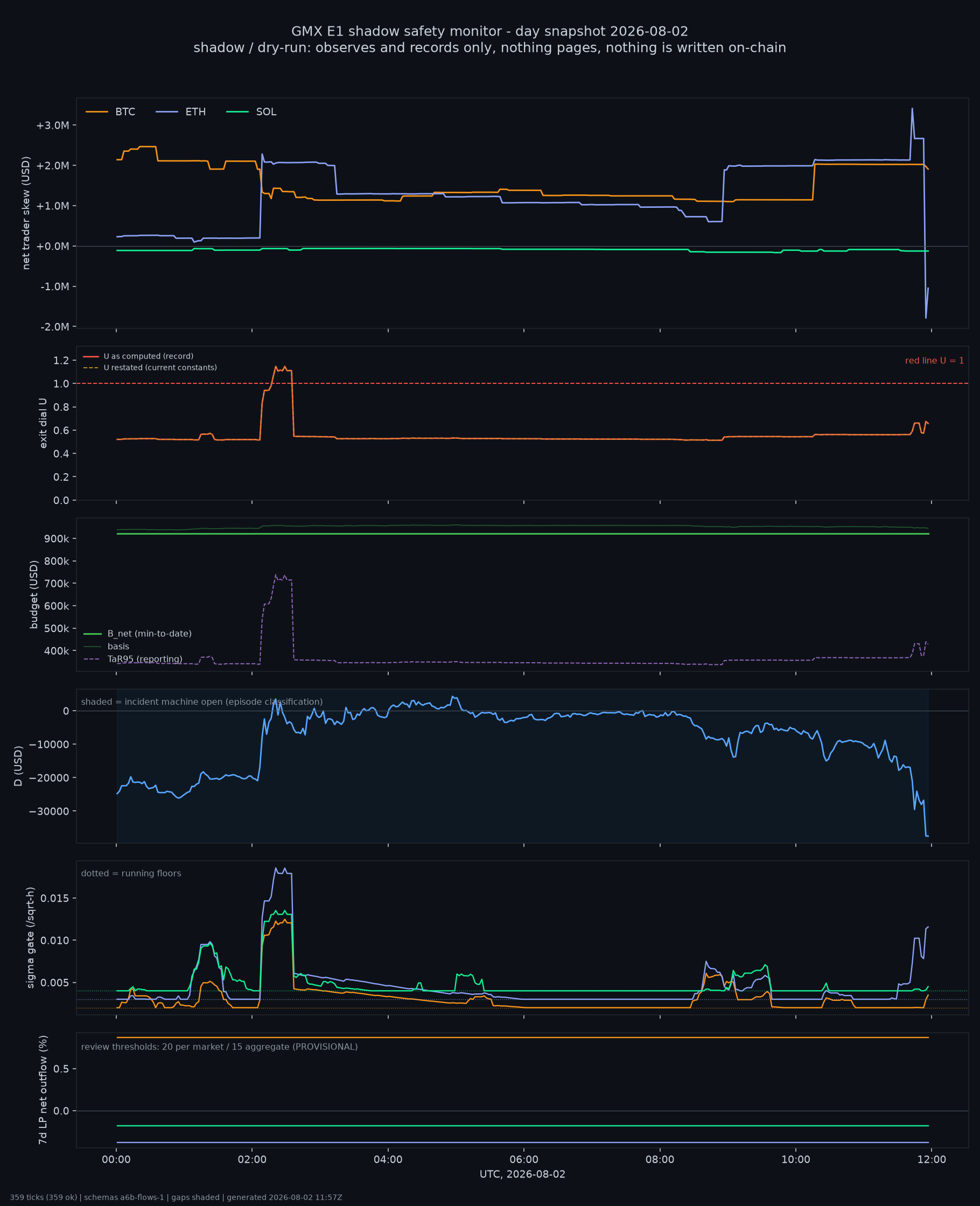
Task: Click the footer '359 ticks (359 ok)' status line
Action: (176, 1197)
